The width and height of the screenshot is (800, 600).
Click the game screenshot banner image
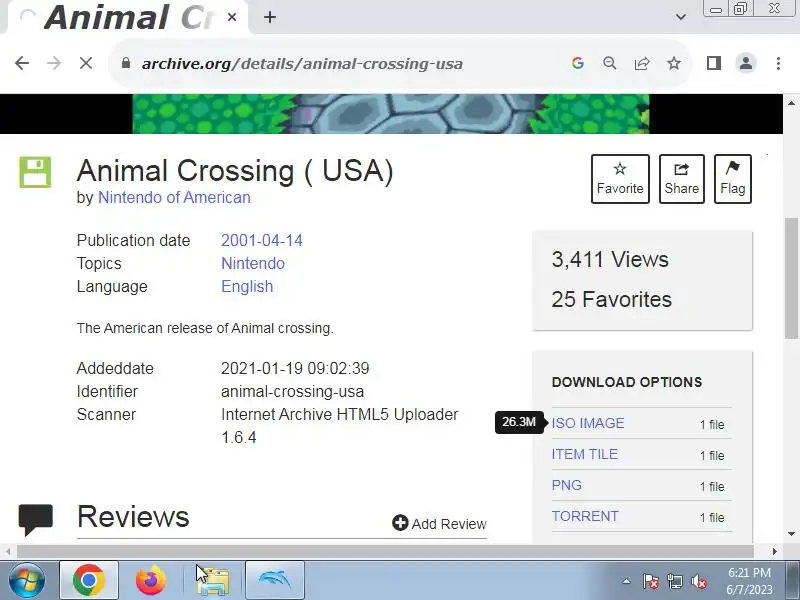[391, 114]
